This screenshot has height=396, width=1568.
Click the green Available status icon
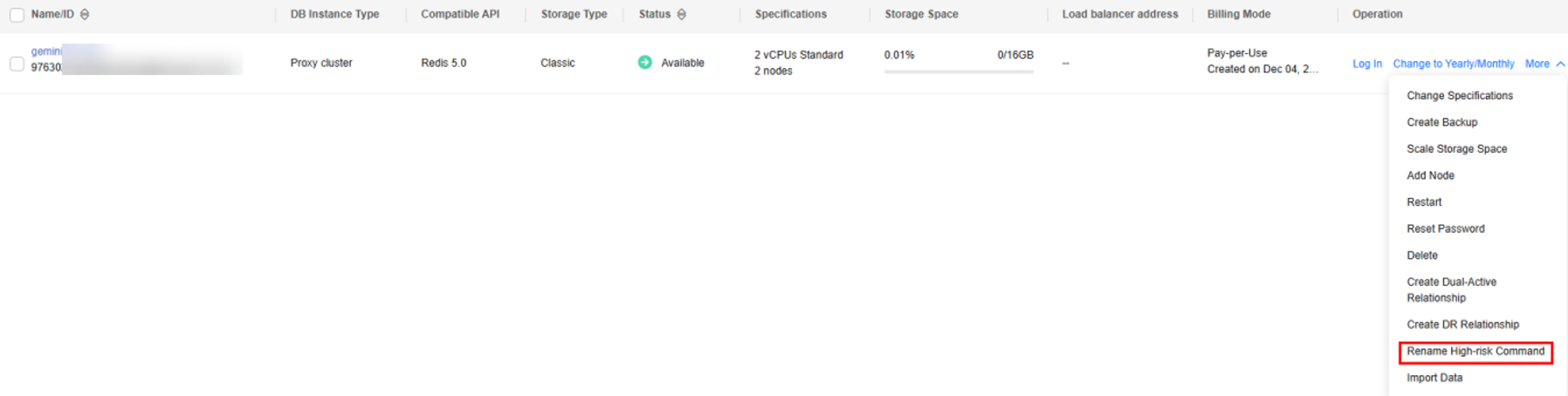click(x=645, y=63)
